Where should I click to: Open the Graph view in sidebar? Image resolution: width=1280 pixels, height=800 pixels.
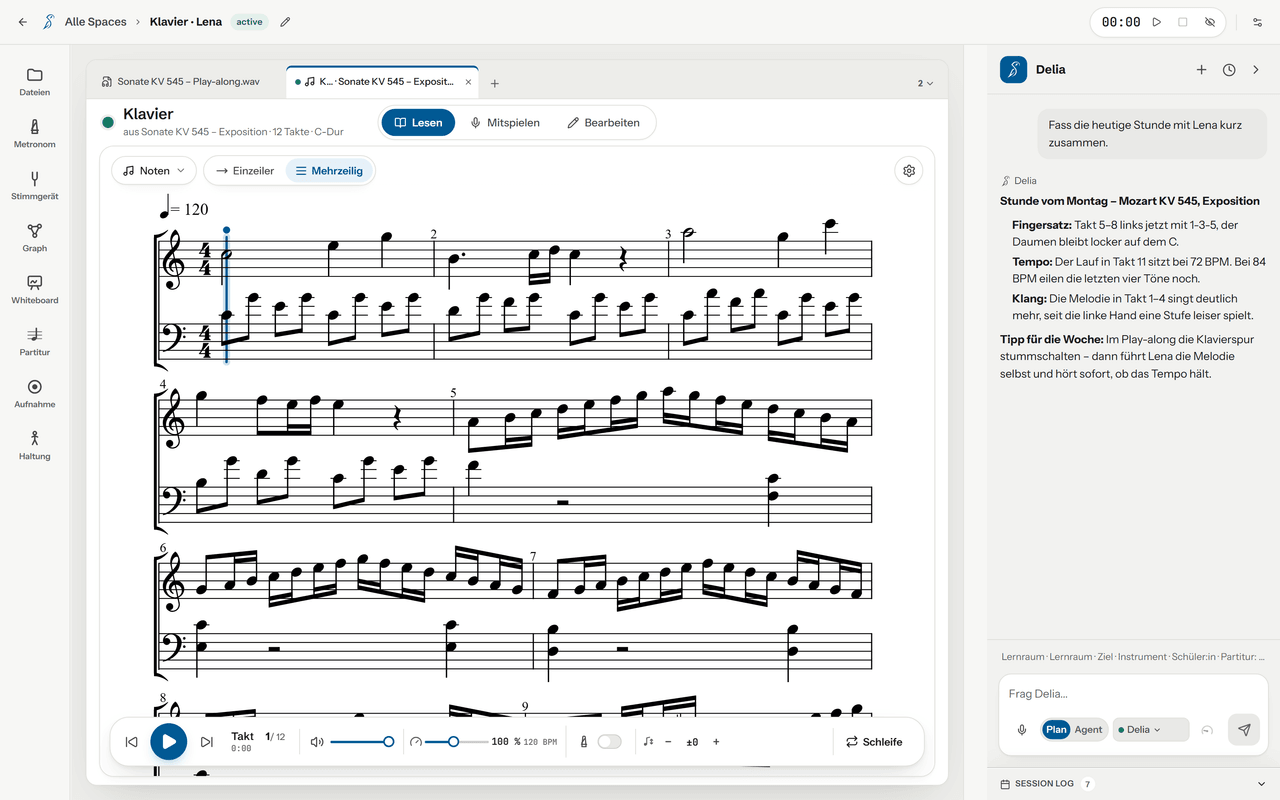(34, 238)
